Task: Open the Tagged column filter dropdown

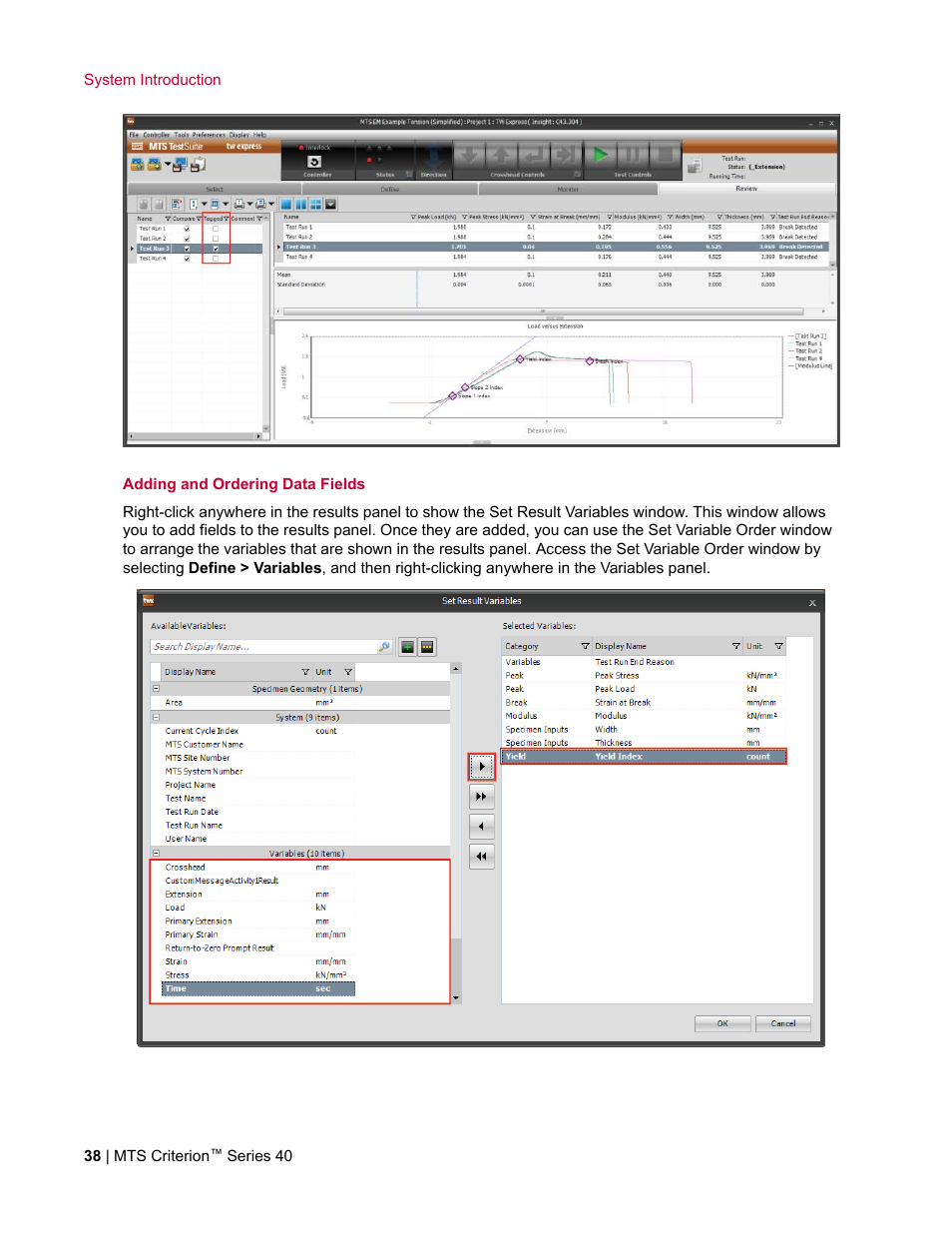Action: (227, 219)
